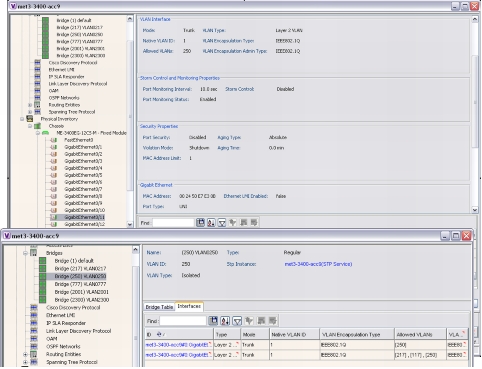The width and height of the screenshot is (482, 369).
Task: Select Bridge (250) VLAN0250 in lower tree
Action: point(80,276)
